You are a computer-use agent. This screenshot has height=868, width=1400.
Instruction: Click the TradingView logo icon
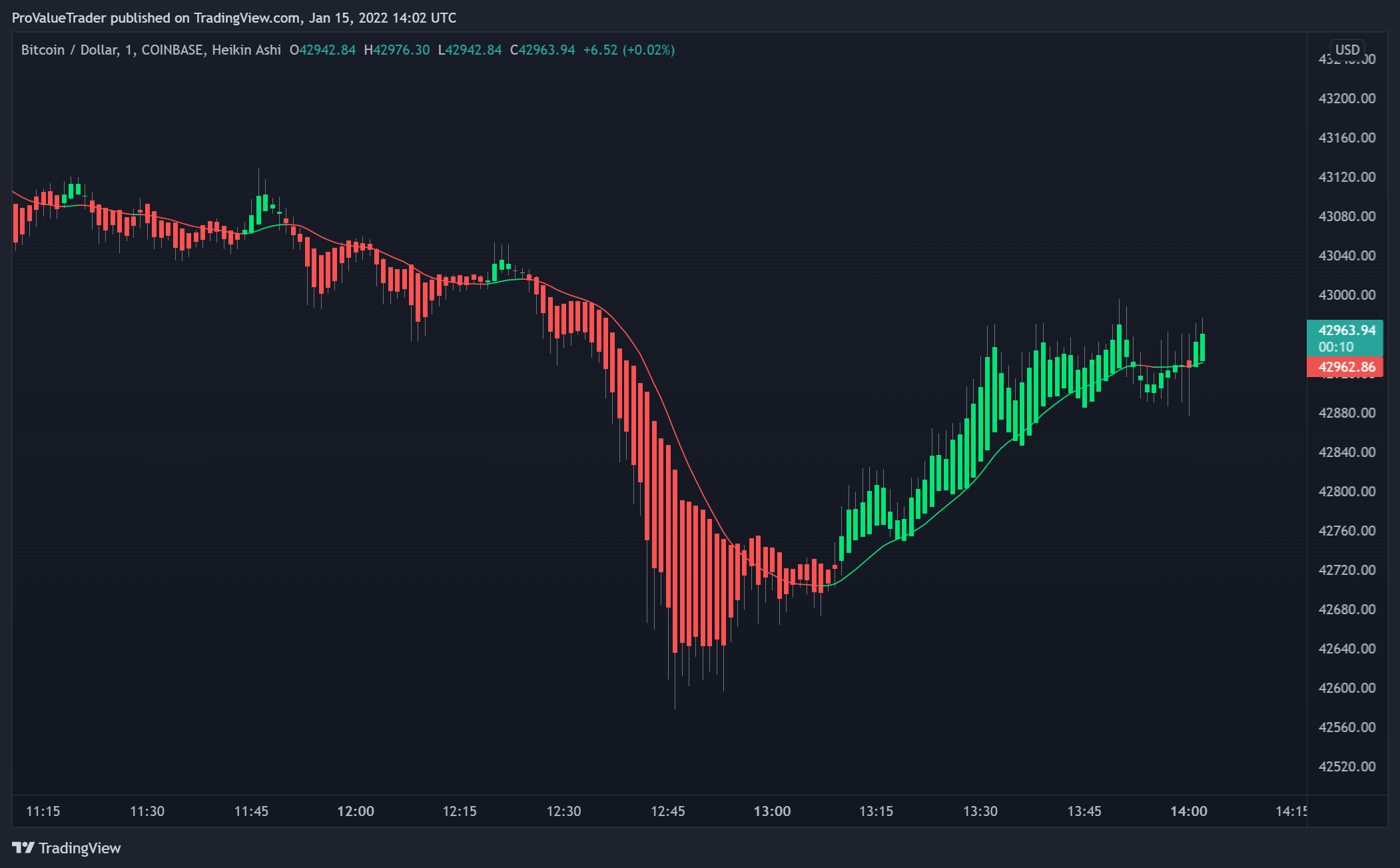23,847
